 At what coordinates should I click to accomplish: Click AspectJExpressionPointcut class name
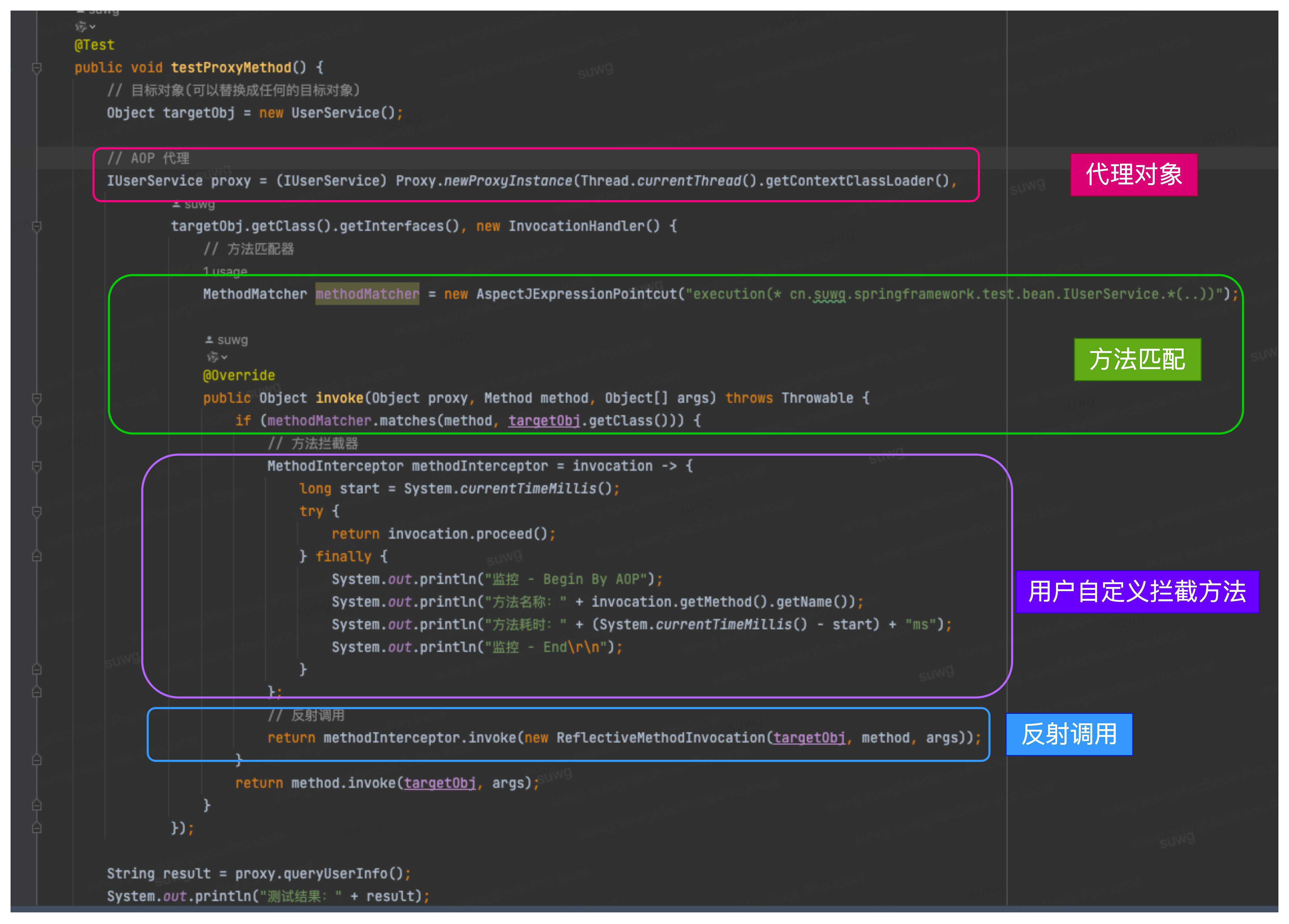coord(576,294)
